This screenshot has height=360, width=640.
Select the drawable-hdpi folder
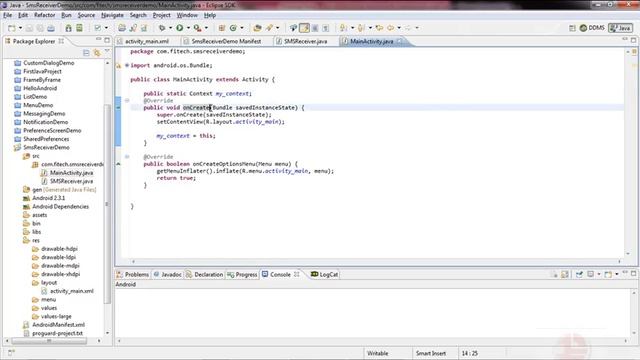59,249
